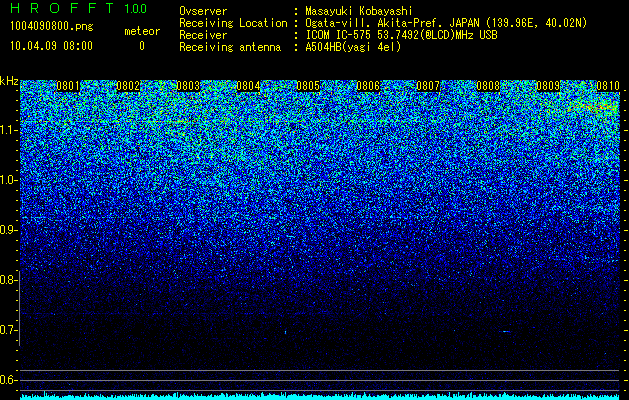Click the 0803 time marker
The width and height of the screenshot is (629, 400).
coord(188,86)
